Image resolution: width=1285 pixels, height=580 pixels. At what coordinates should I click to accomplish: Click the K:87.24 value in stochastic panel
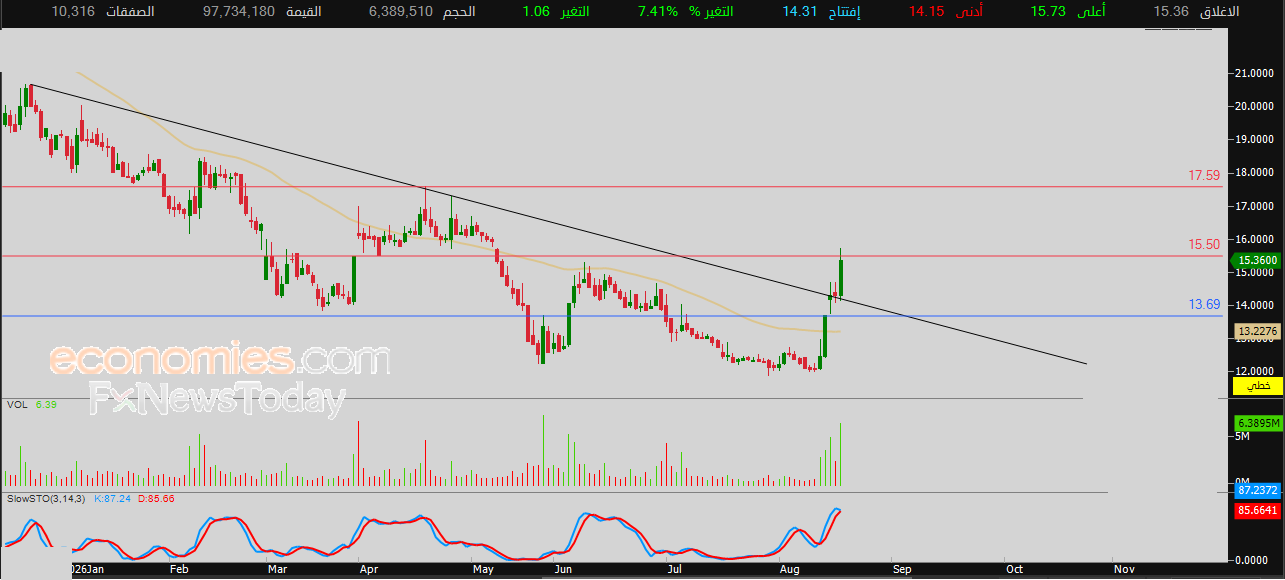tap(114, 498)
